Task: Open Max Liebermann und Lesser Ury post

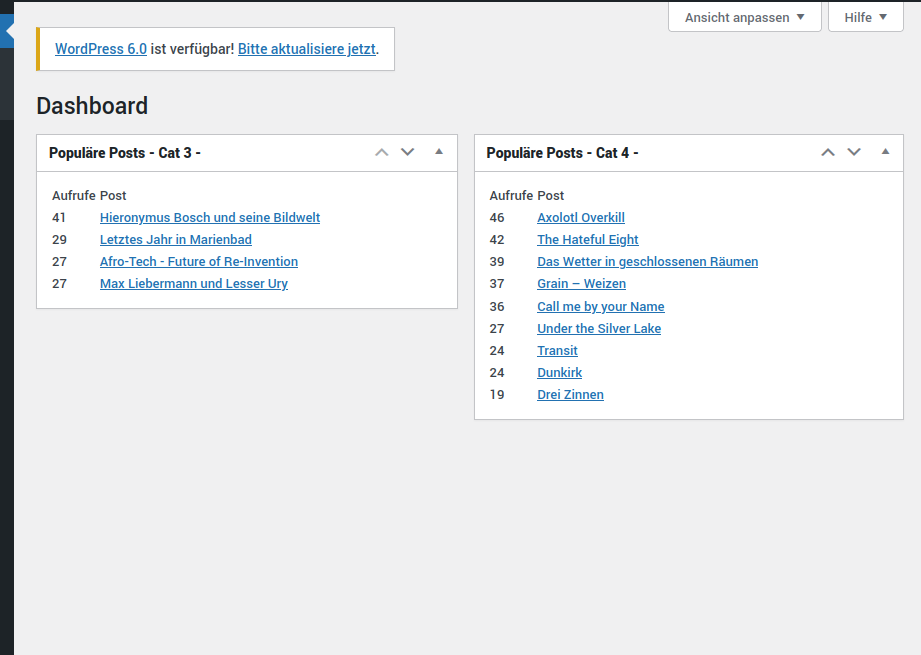Action: tap(194, 284)
